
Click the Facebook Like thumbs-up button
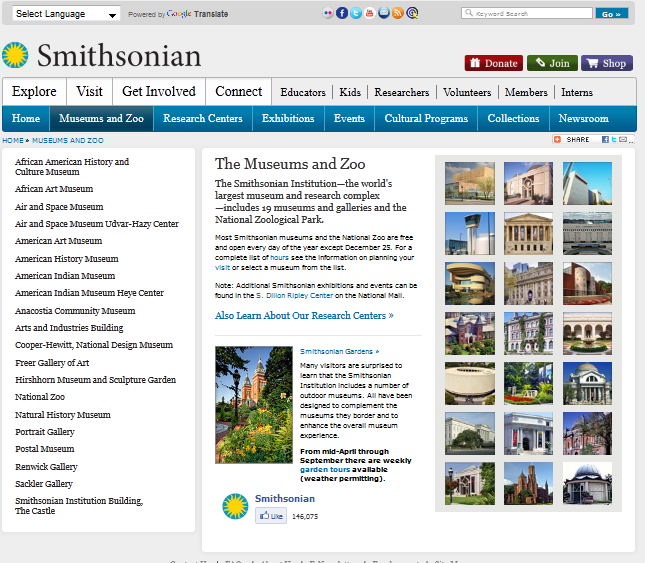[271, 516]
